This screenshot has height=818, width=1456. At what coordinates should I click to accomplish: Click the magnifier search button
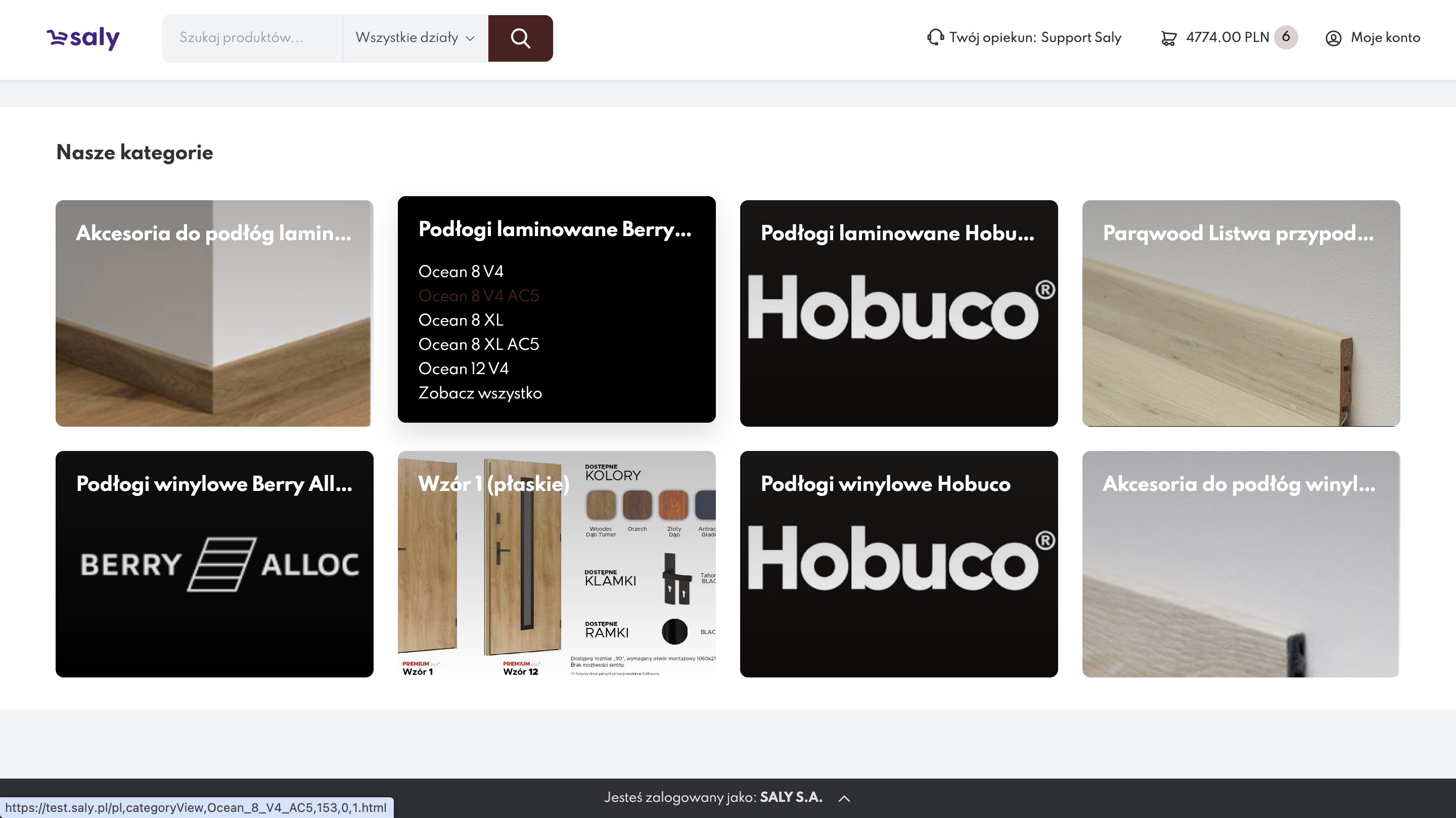(520, 38)
